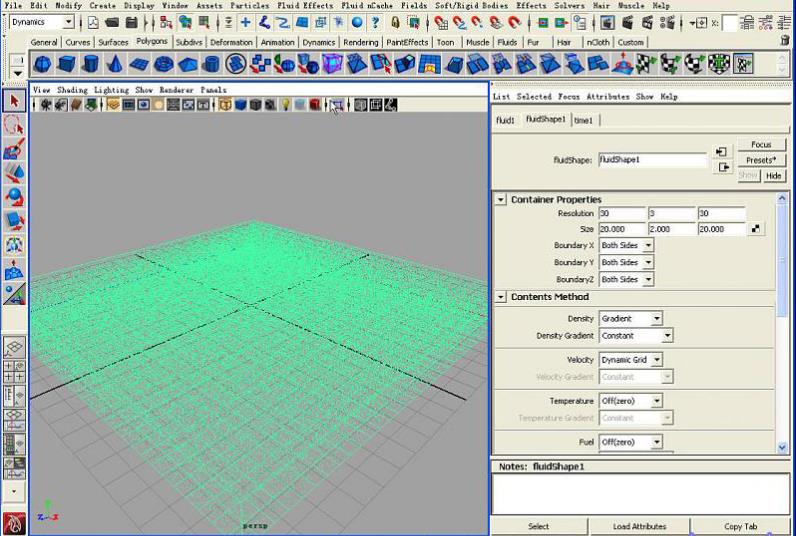This screenshot has height=536, width=796.
Task: Open the Temperature dropdown
Action: [x=656, y=401]
